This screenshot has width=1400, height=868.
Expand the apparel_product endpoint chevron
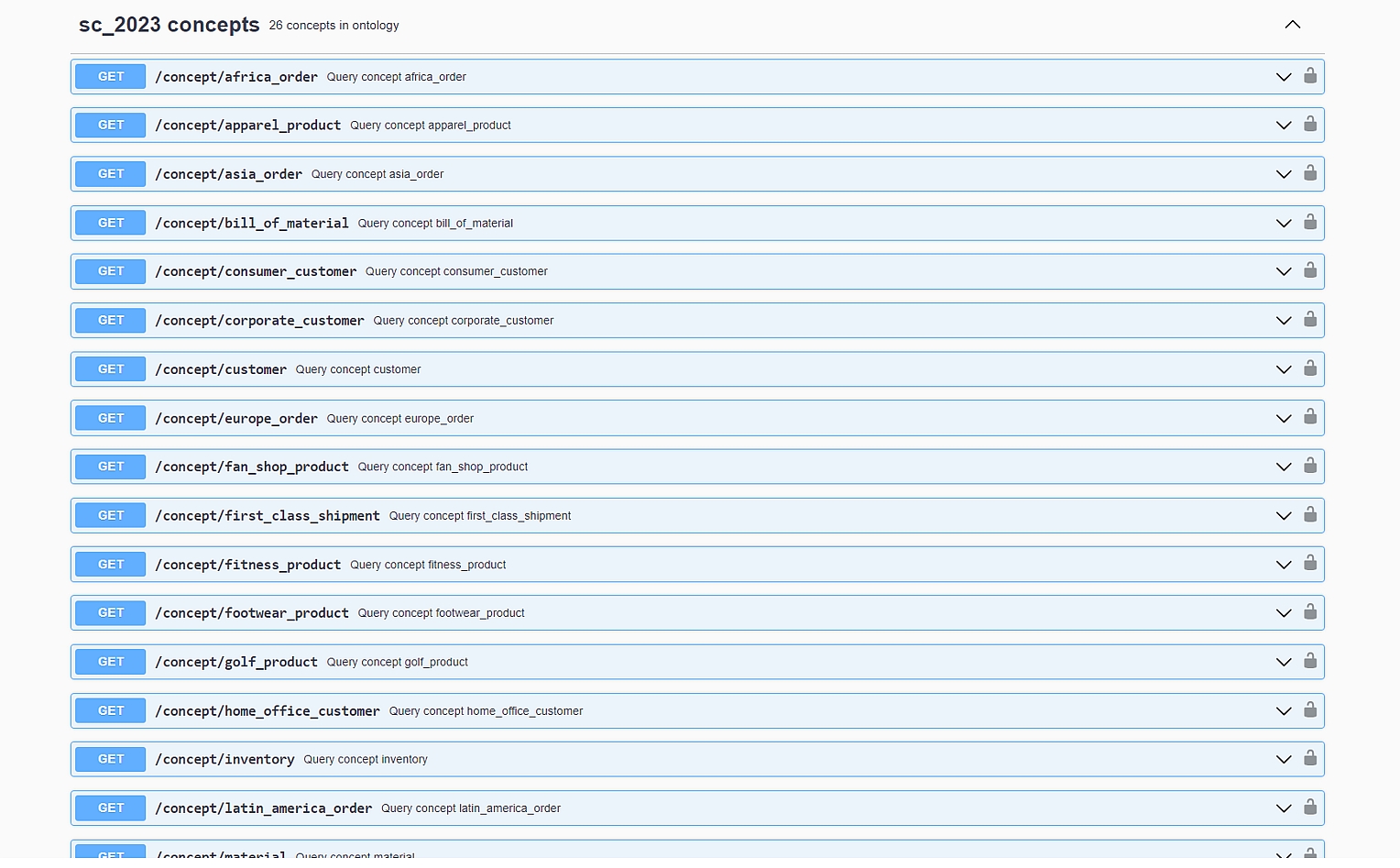click(x=1284, y=126)
